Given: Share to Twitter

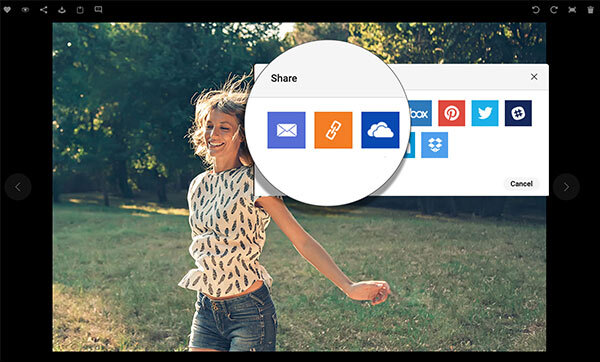Looking at the screenshot, I should pos(485,113).
